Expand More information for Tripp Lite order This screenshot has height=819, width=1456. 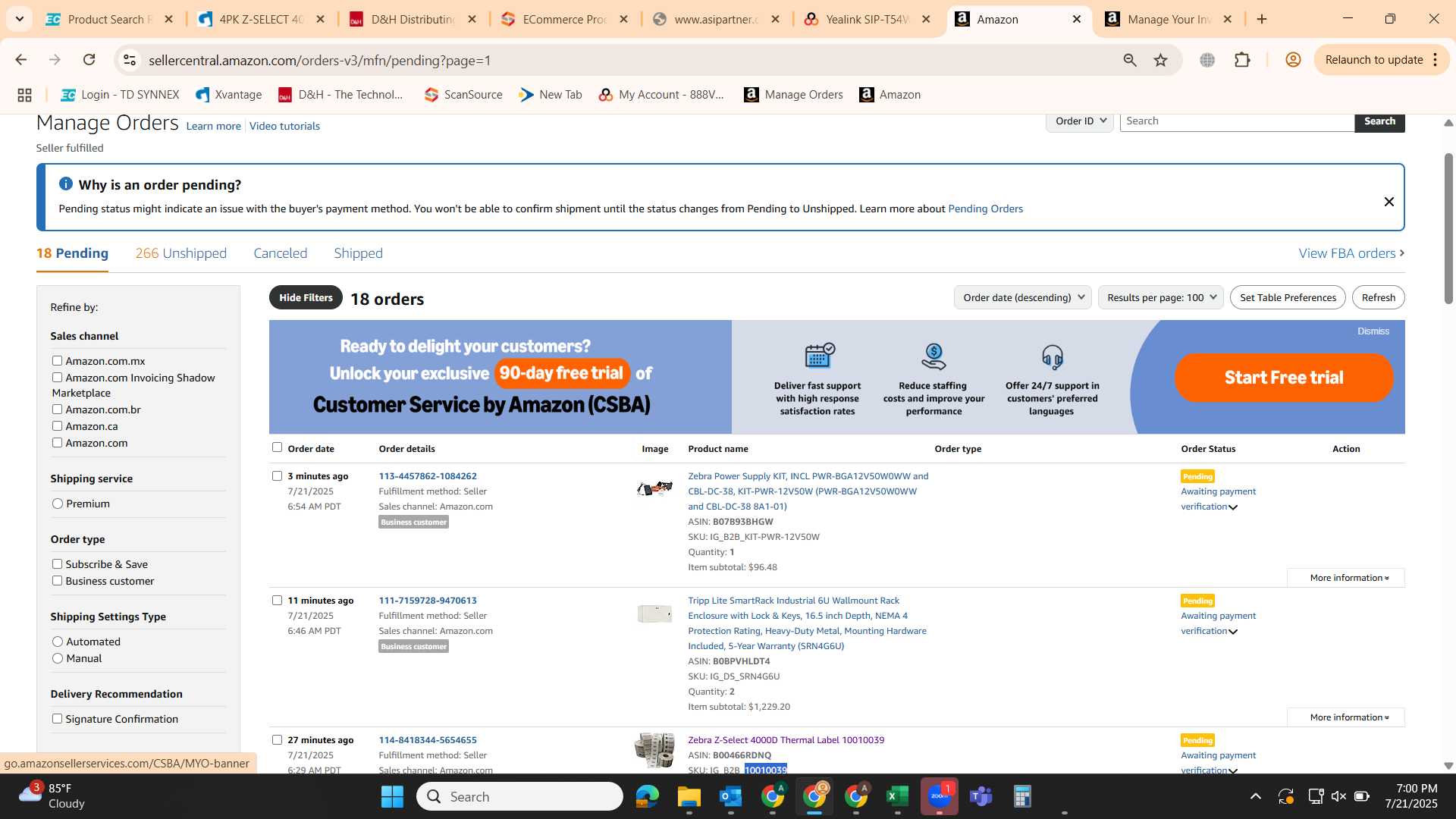[x=1346, y=717]
